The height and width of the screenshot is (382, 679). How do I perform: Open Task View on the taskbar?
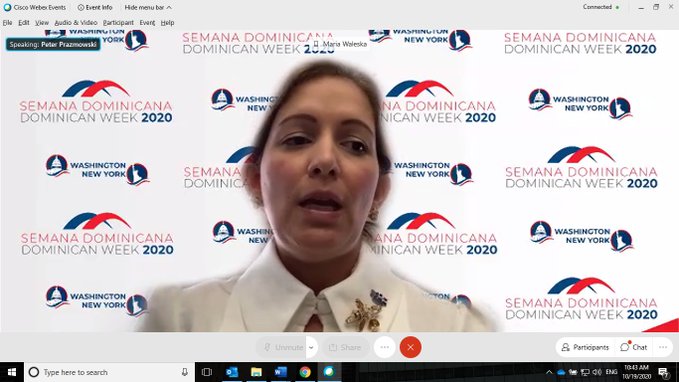[207, 372]
